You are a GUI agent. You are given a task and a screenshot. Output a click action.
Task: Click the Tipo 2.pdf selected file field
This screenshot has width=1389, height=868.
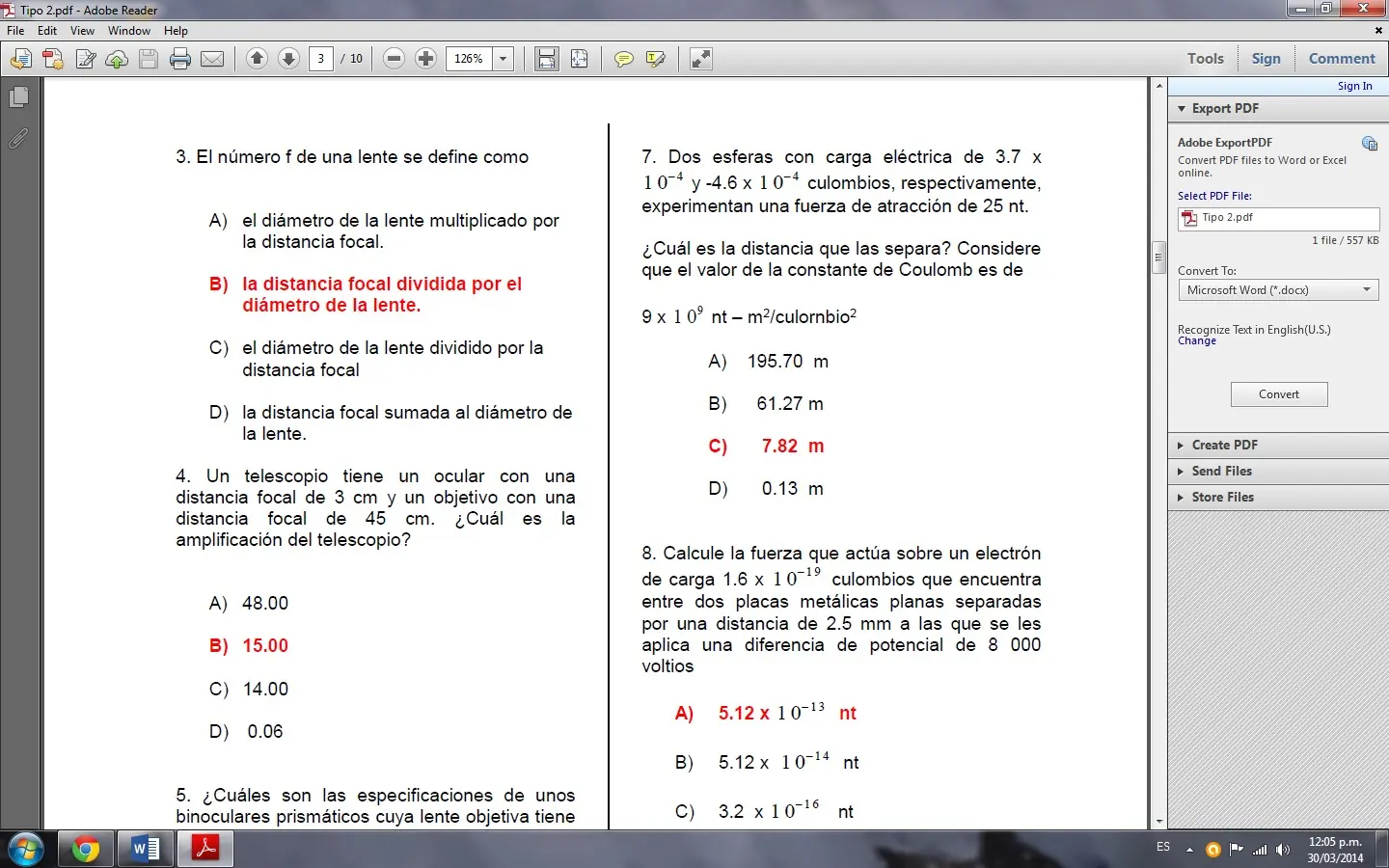(x=1278, y=219)
